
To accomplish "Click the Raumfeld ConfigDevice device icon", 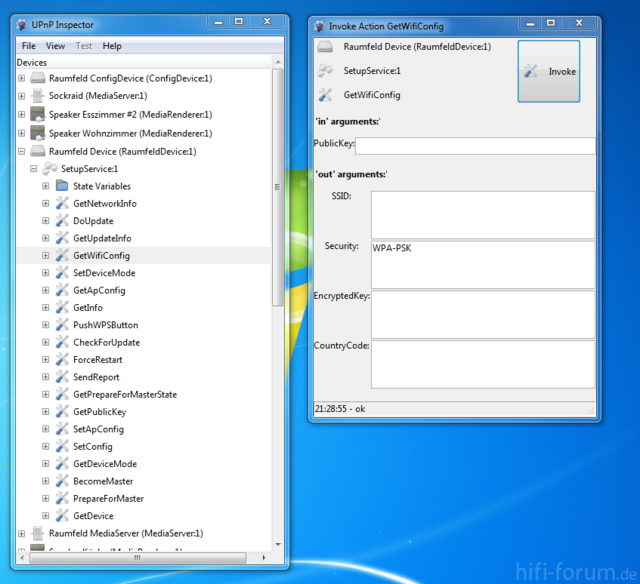I will pos(38,78).
